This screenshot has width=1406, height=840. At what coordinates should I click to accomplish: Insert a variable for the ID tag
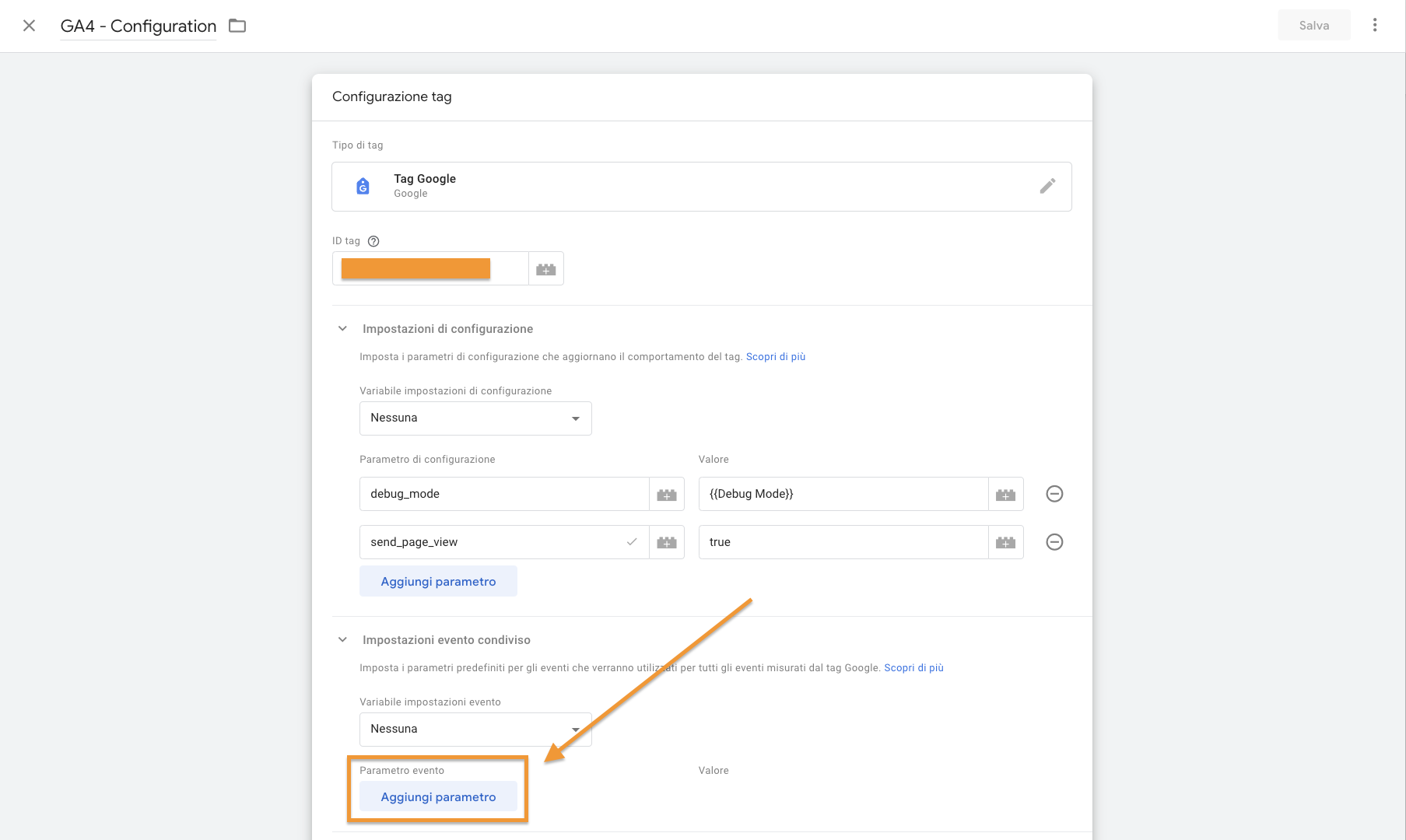(x=546, y=269)
